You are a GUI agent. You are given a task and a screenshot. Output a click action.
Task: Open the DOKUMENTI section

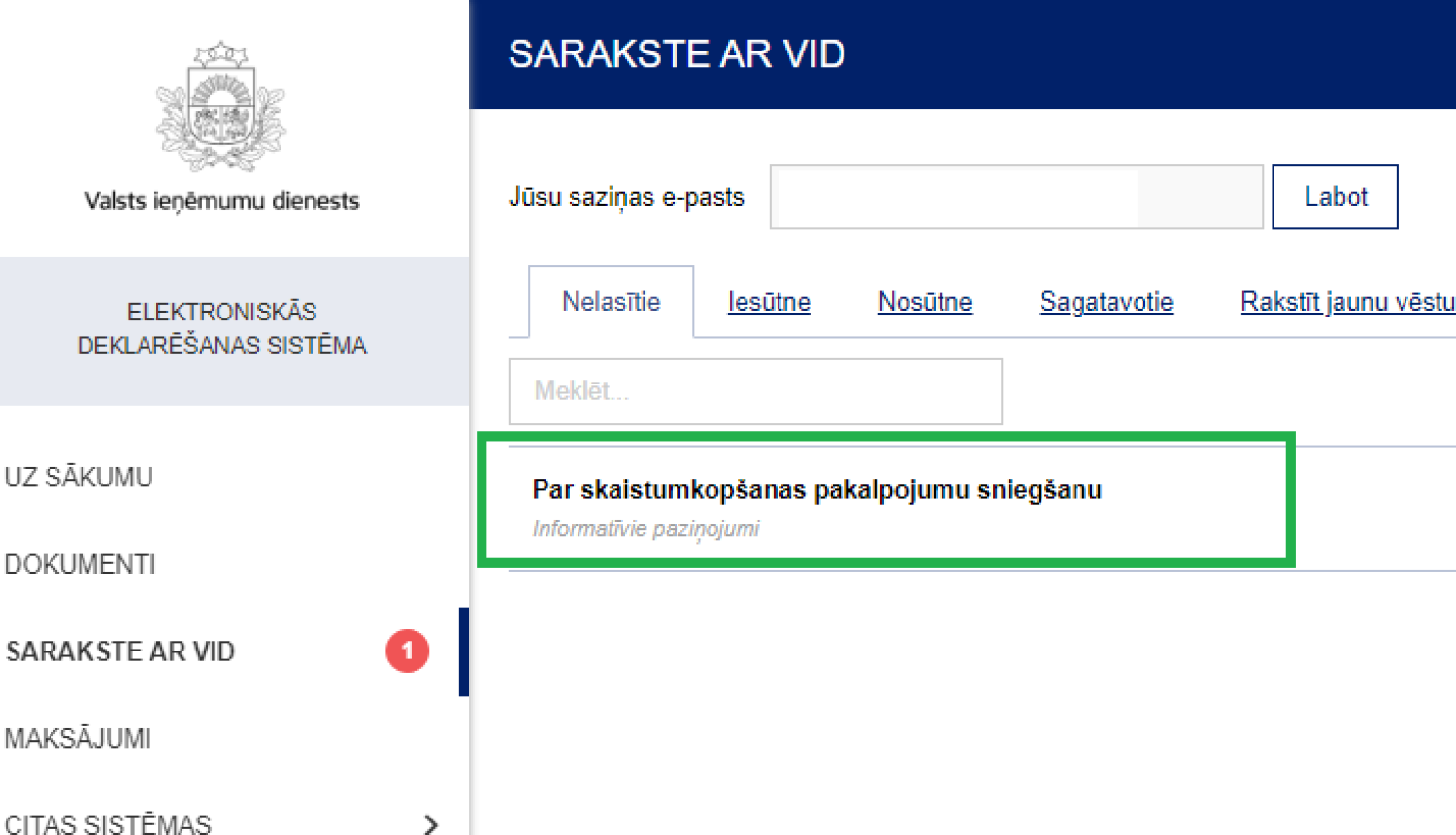(81, 564)
